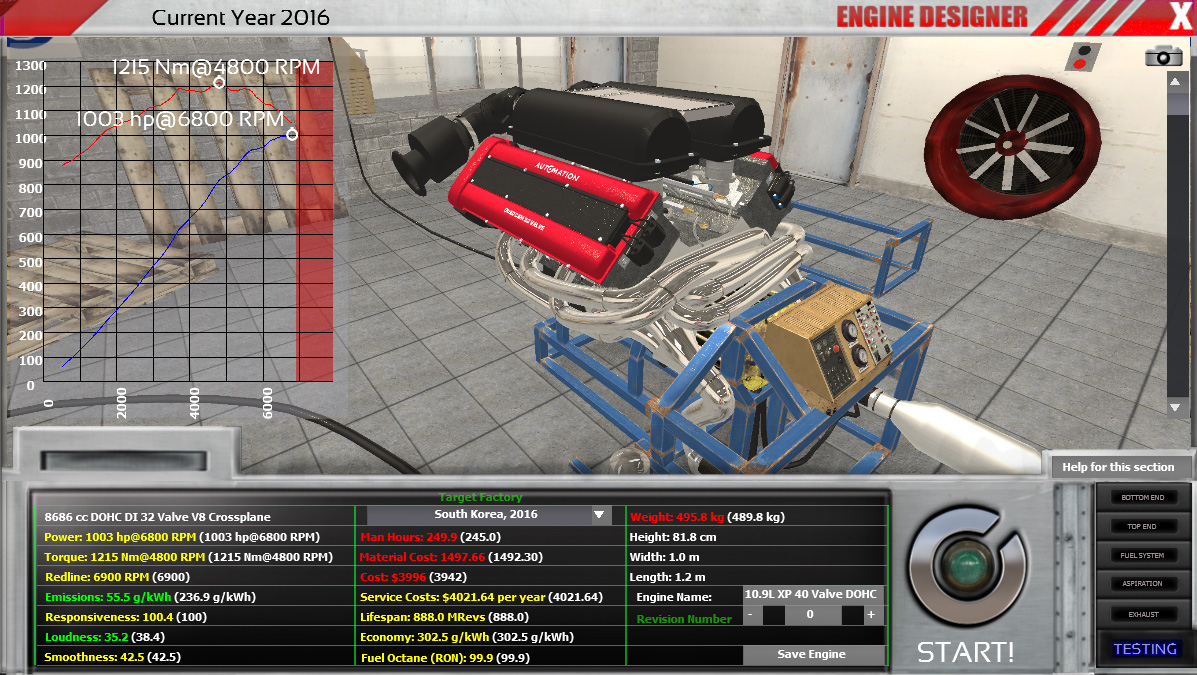
Task: Click the revision number value field
Action: tap(811, 615)
